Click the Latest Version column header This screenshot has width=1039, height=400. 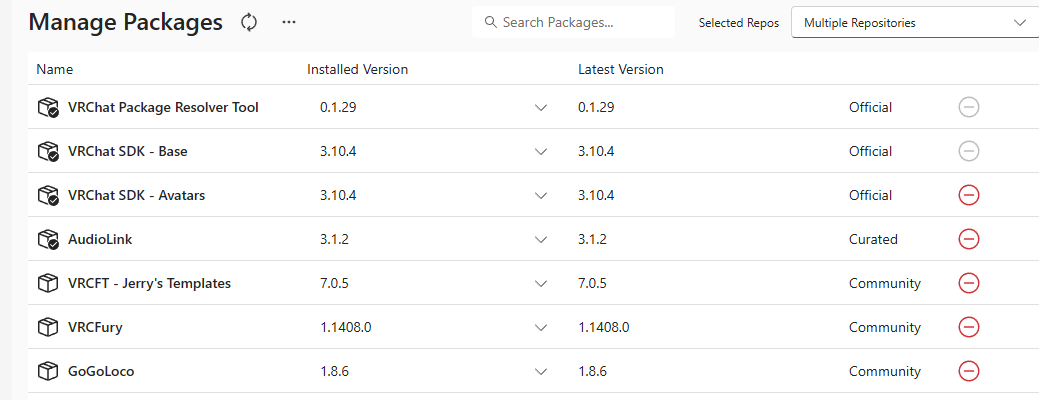point(621,69)
